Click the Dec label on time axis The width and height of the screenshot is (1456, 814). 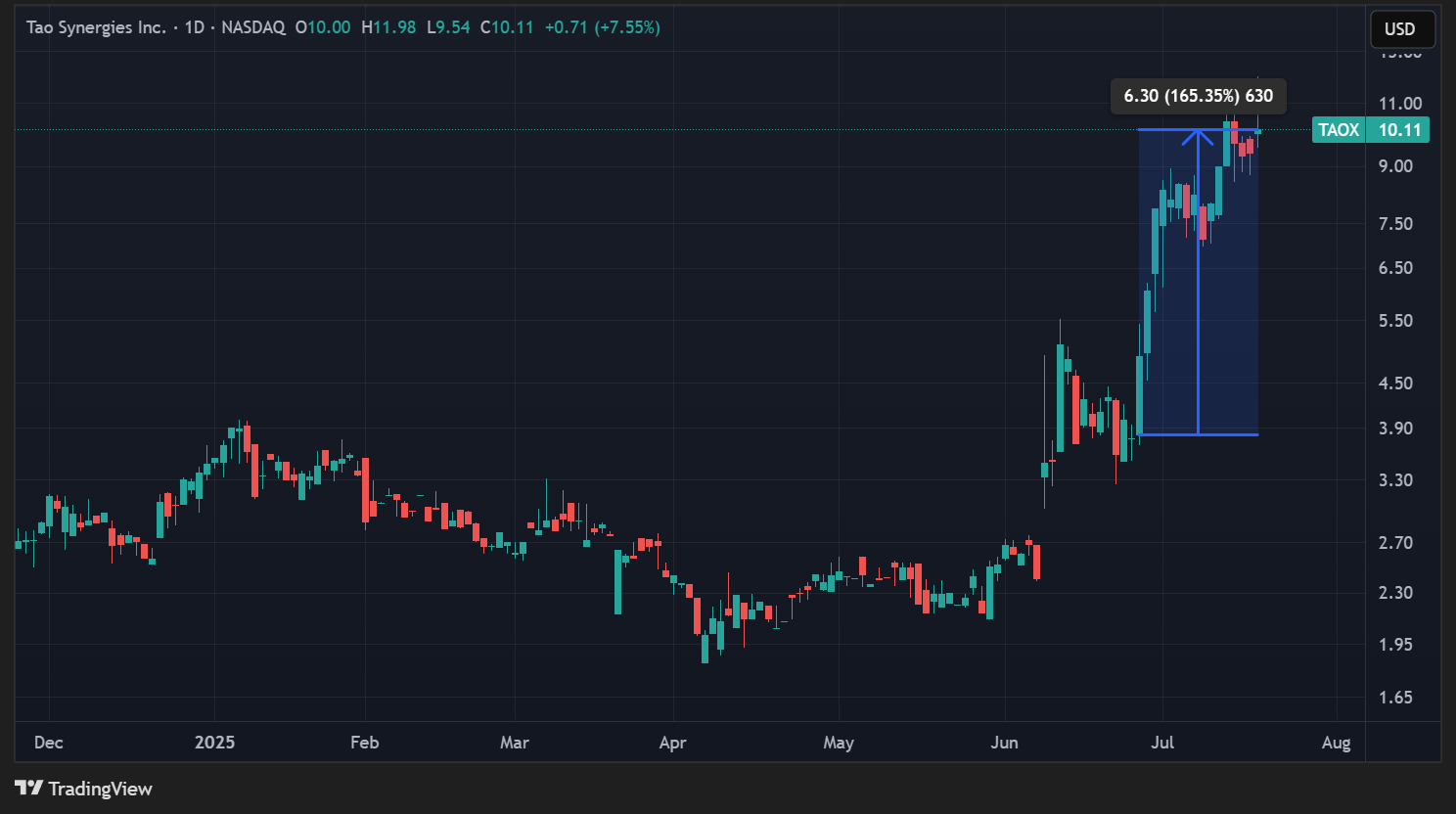click(48, 743)
